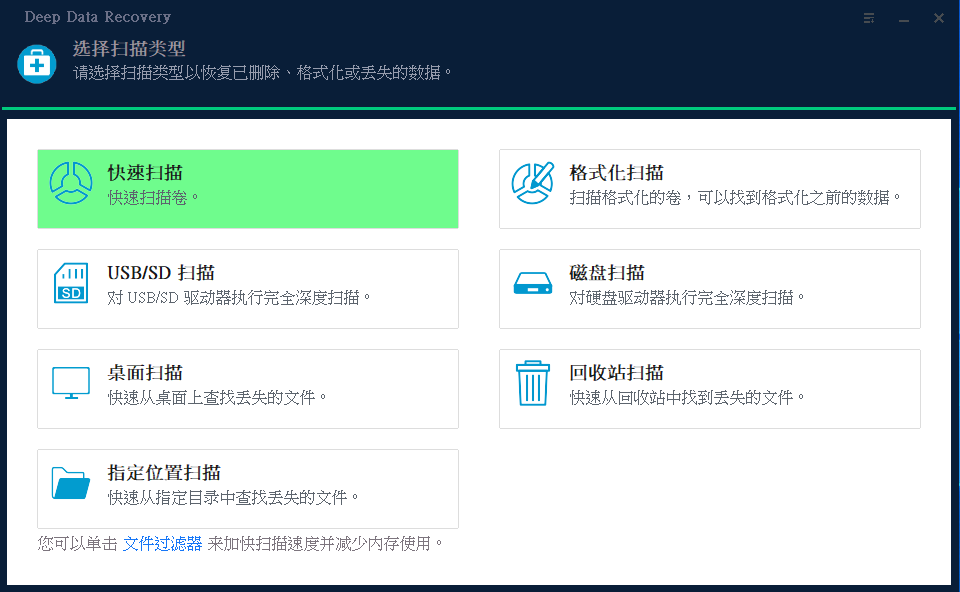Minimize the Deep Data Recovery window
This screenshot has width=960, height=592.
904,18
